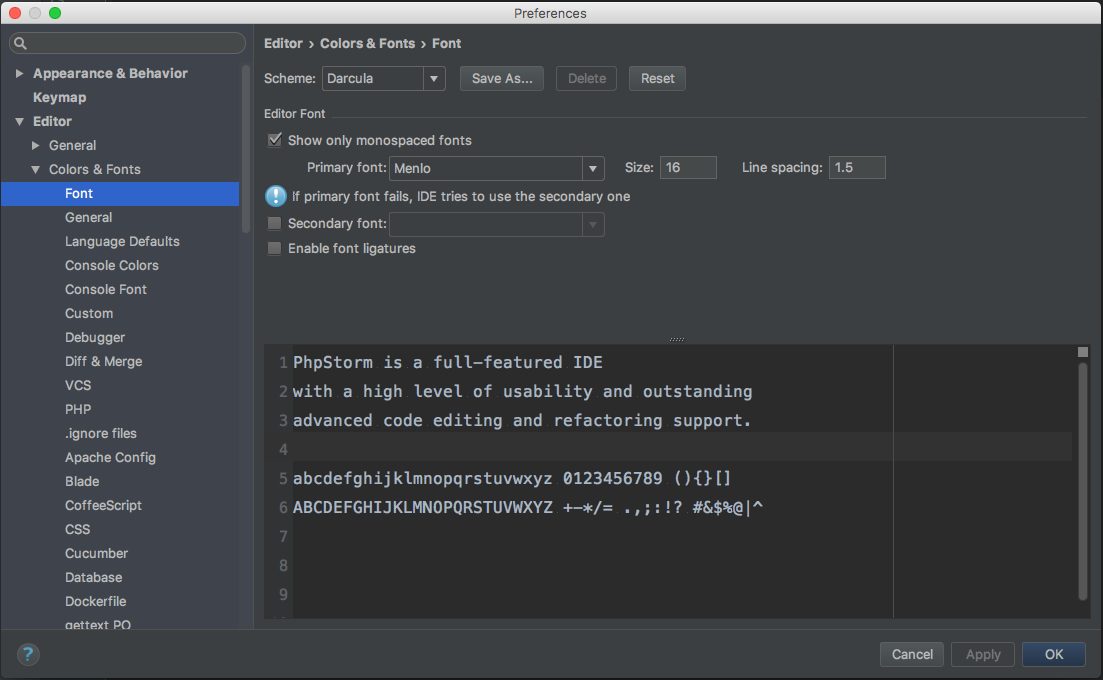Select Cucumber color settings
The width and height of the screenshot is (1103, 680).
(x=96, y=553)
